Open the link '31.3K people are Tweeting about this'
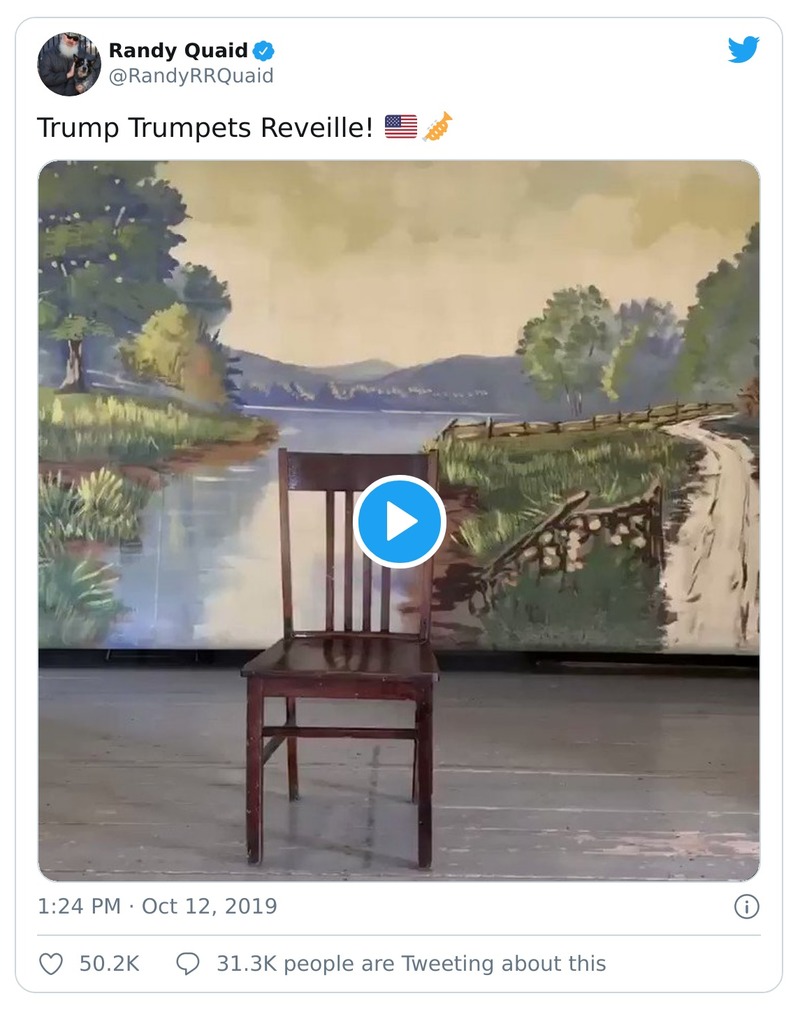The width and height of the screenshot is (800, 1012). (x=410, y=964)
